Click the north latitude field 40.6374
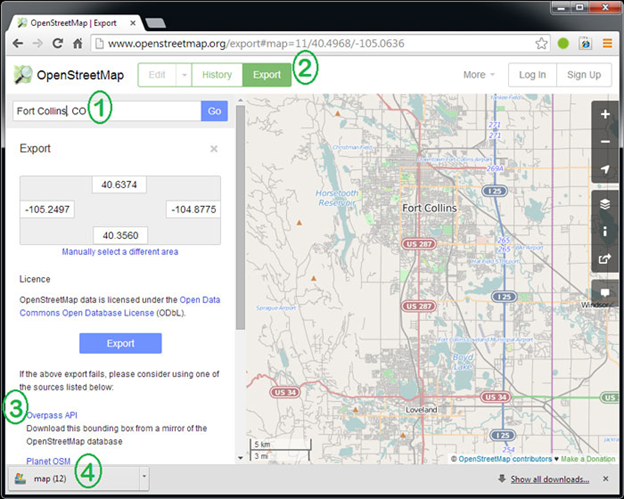624x499 pixels. click(119, 185)
